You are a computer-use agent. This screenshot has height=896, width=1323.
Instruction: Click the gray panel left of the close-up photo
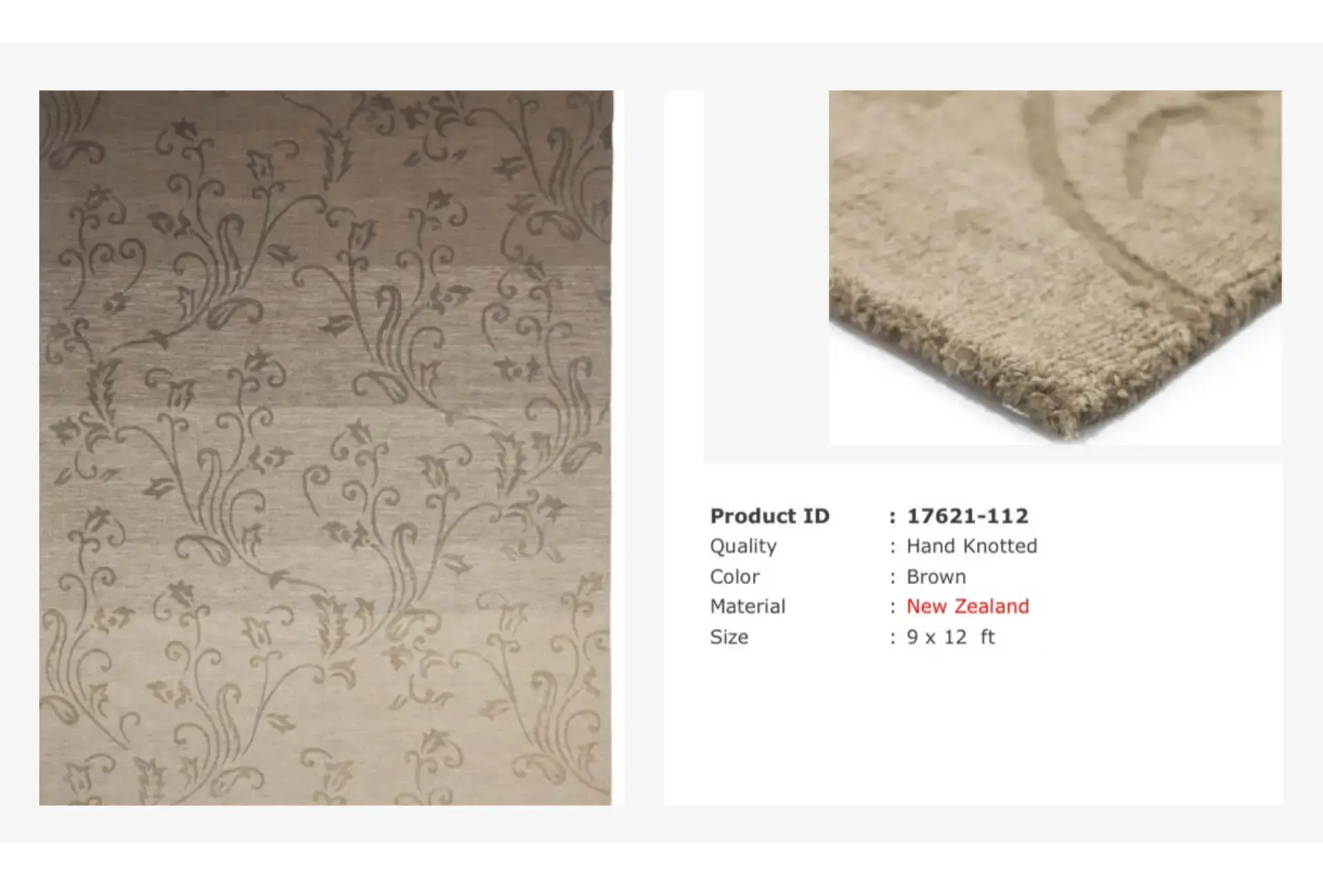[766, 275]
